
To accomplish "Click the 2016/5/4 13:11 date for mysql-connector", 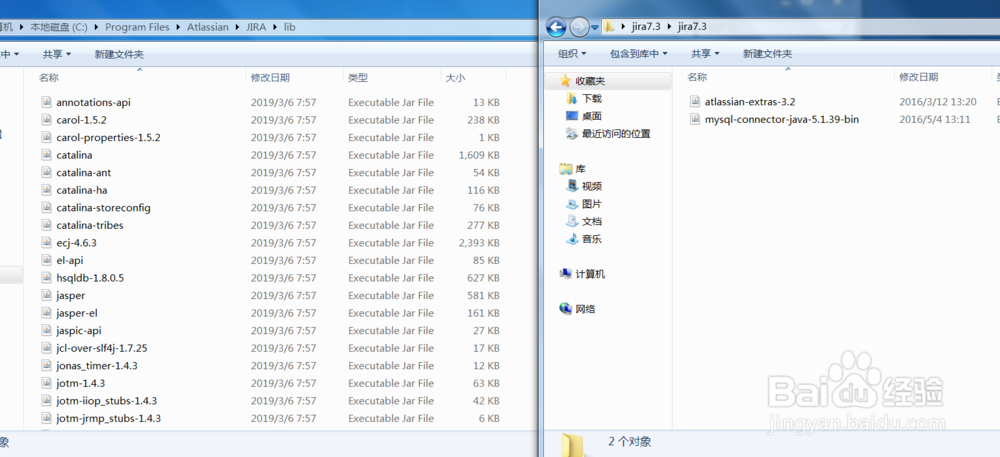I will click(x=935, y=119).
